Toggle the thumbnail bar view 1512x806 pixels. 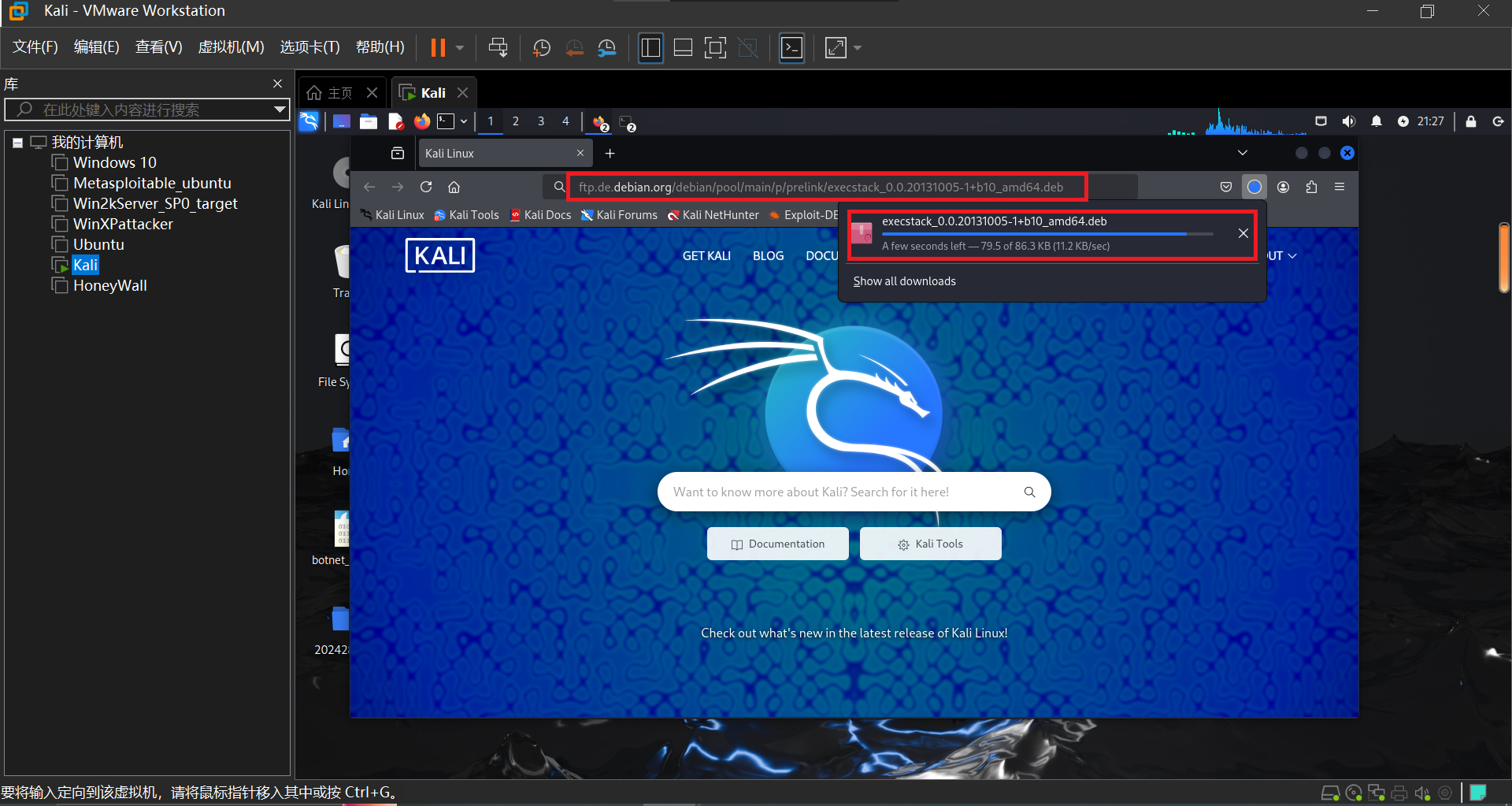pyautogui.click(x=683, y=48)
